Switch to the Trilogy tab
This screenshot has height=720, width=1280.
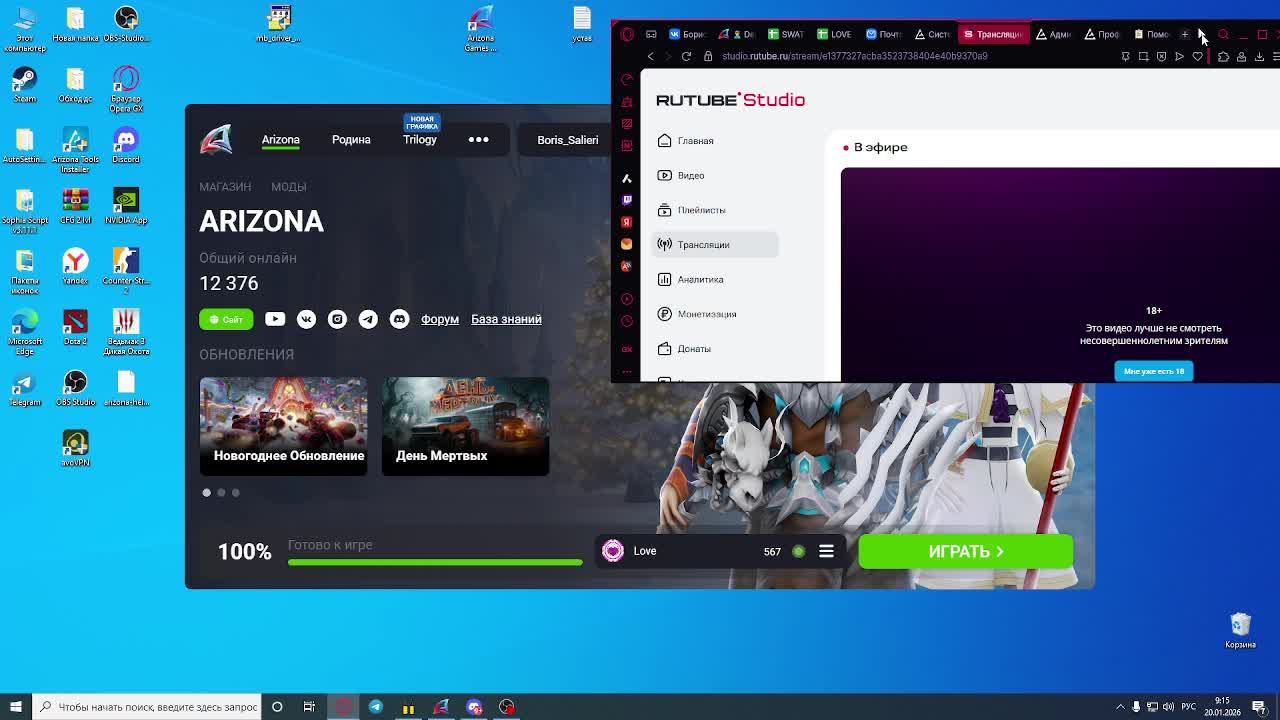[x=420, y=140]
